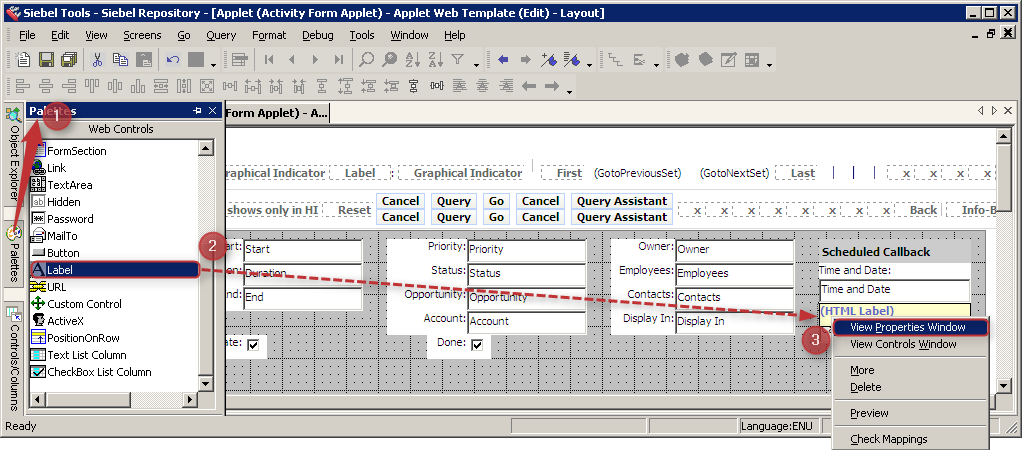1022x450 pixels.
Task: Click the Undo arrow icon
Action: pos(173,60)
